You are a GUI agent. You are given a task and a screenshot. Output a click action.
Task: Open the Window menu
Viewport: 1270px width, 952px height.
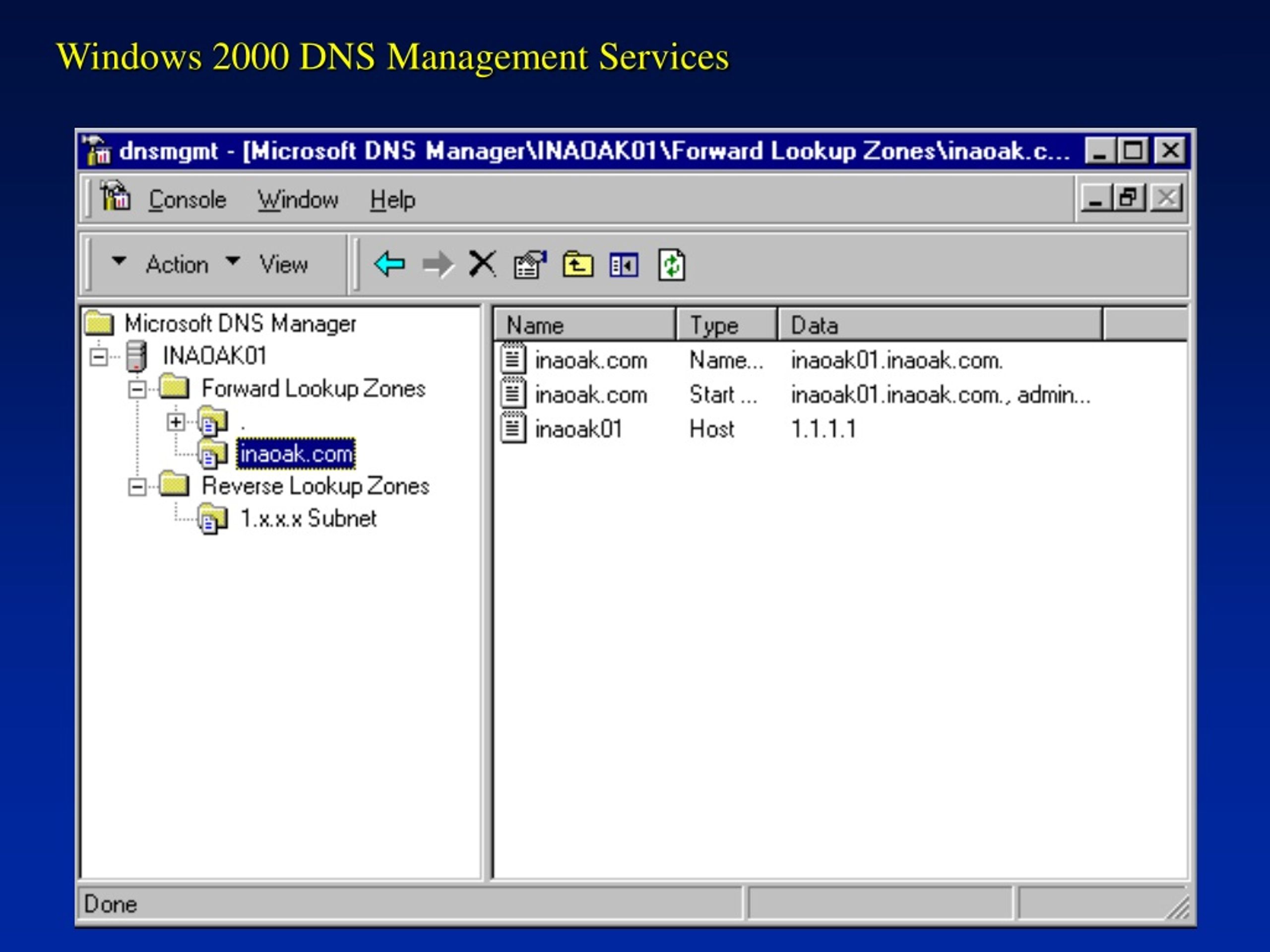297,200
